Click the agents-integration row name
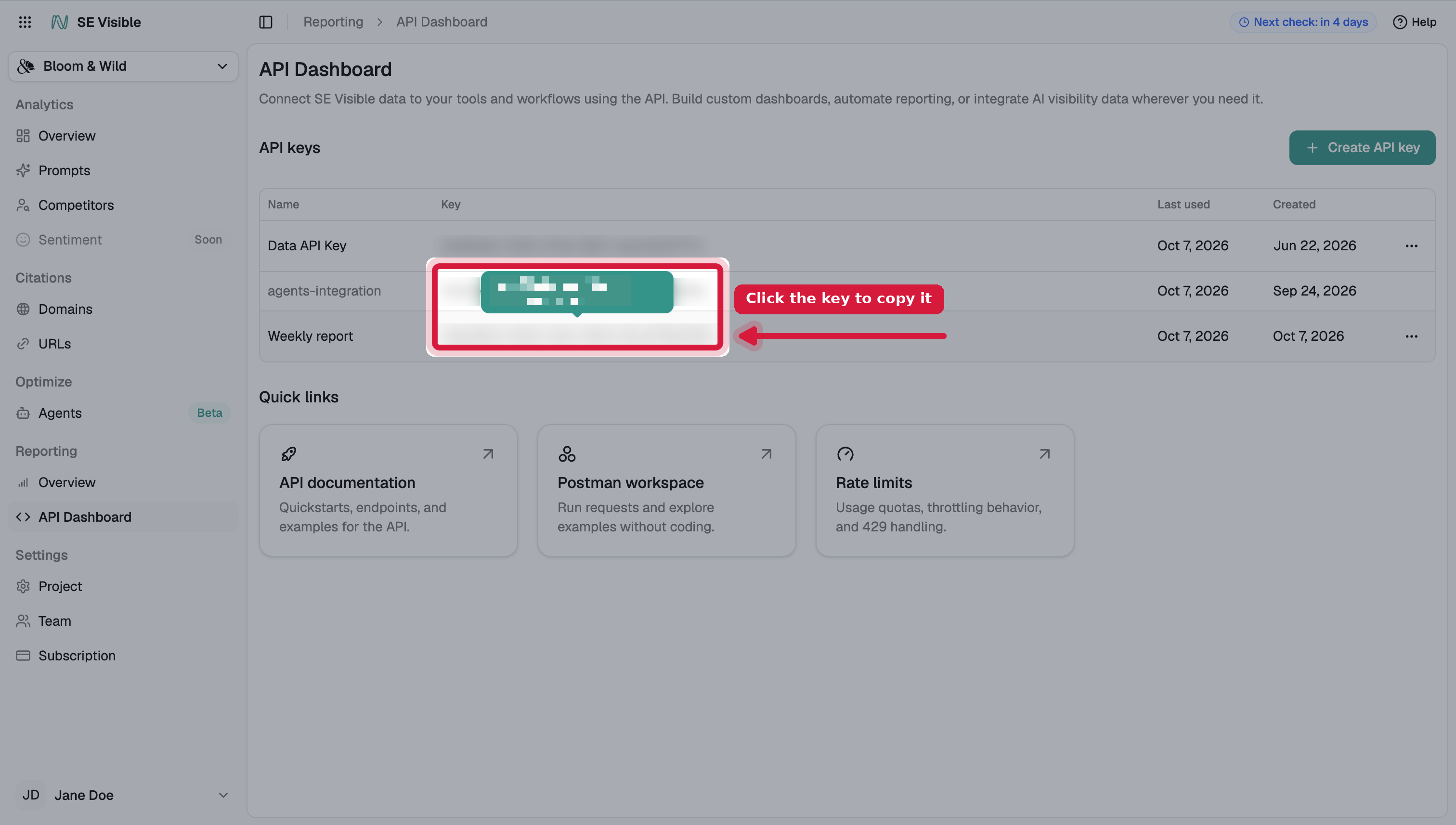The width and height of the screenshot is (1456, 825). click(x=324, y=291)
